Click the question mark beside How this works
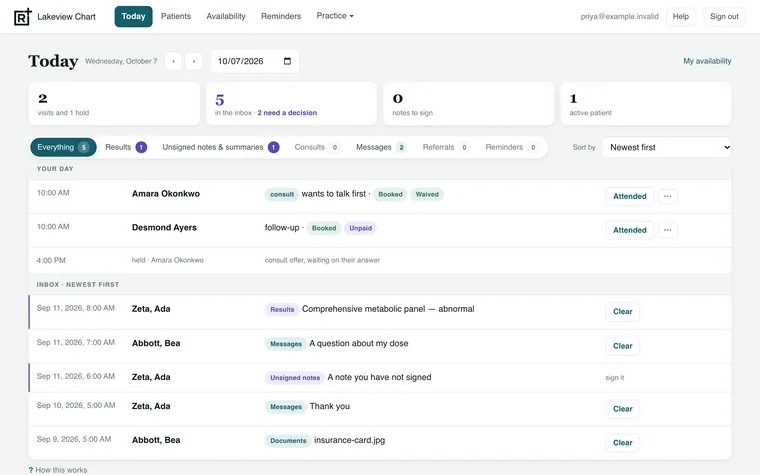 point(31,470)
